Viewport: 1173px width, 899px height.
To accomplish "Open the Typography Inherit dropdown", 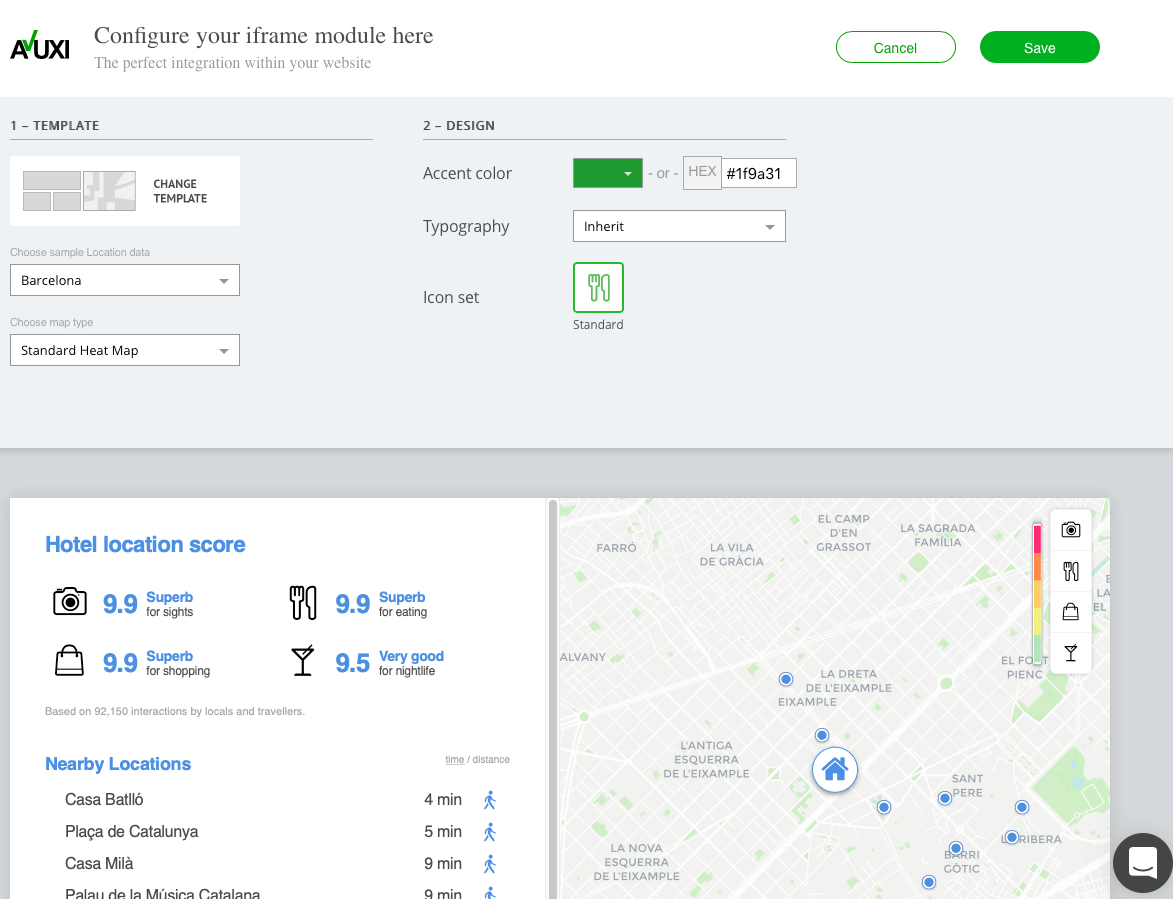I will [x=679, y=227].
